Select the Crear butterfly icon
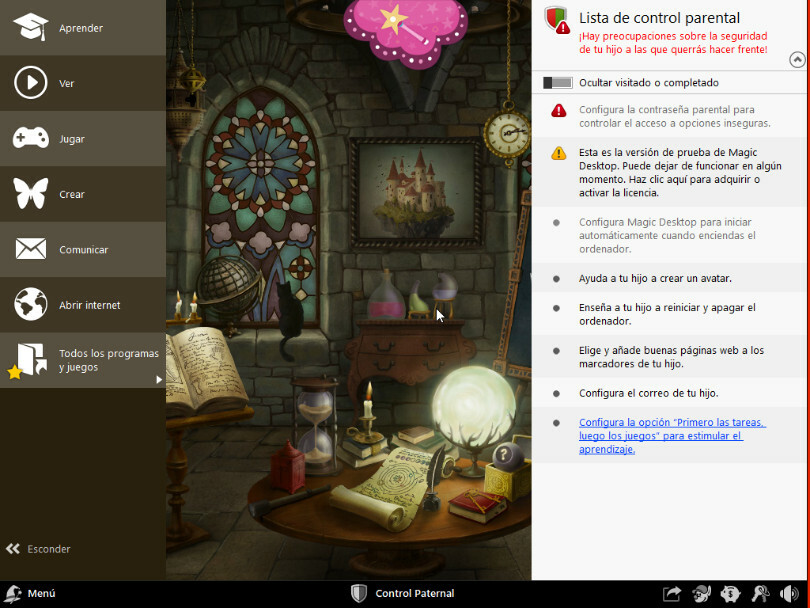This screenshot has width=810, height=608. point(31,194)
